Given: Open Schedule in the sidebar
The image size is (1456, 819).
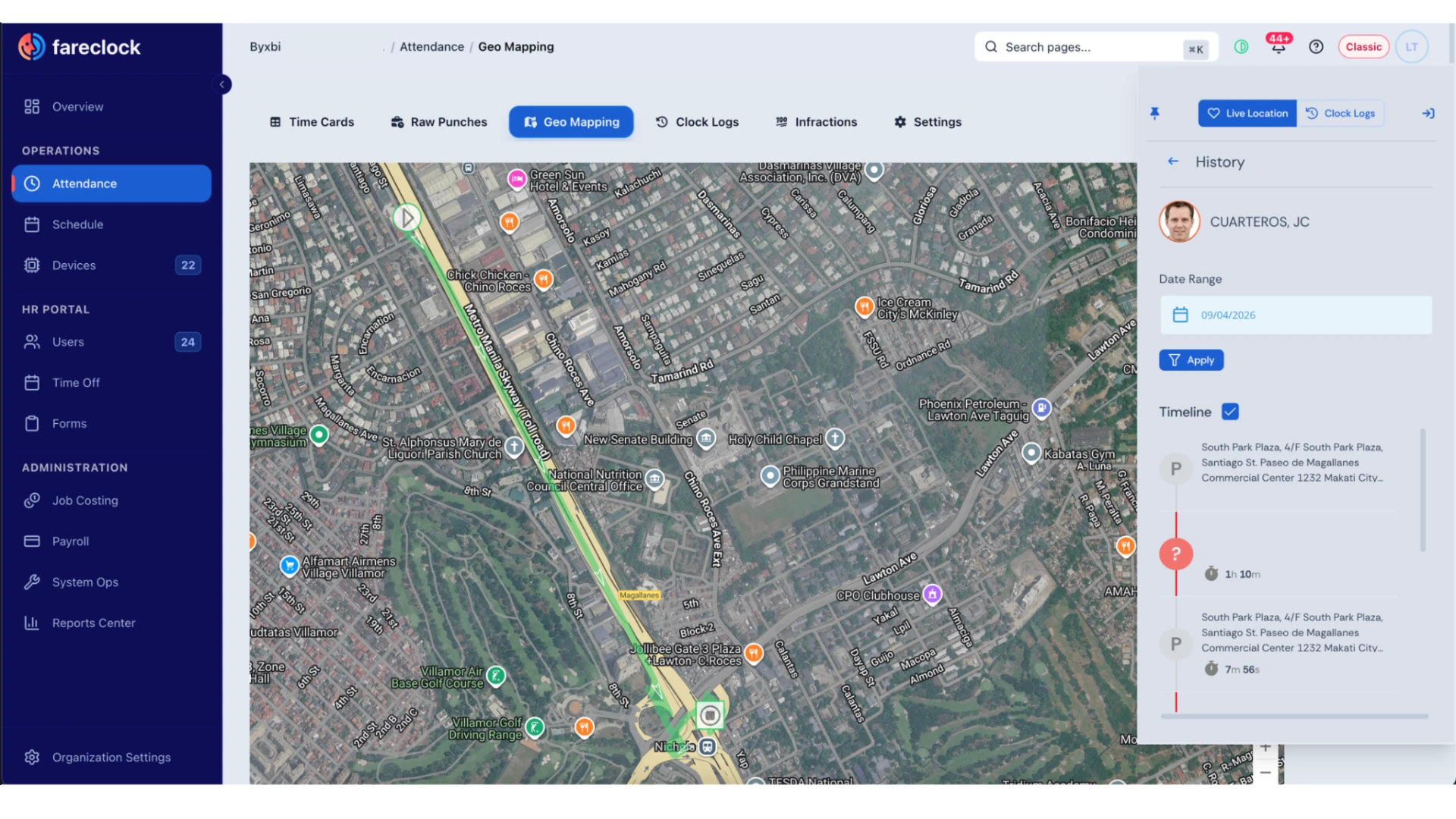Looking at the screenshot, I should [x=111, y=224].
